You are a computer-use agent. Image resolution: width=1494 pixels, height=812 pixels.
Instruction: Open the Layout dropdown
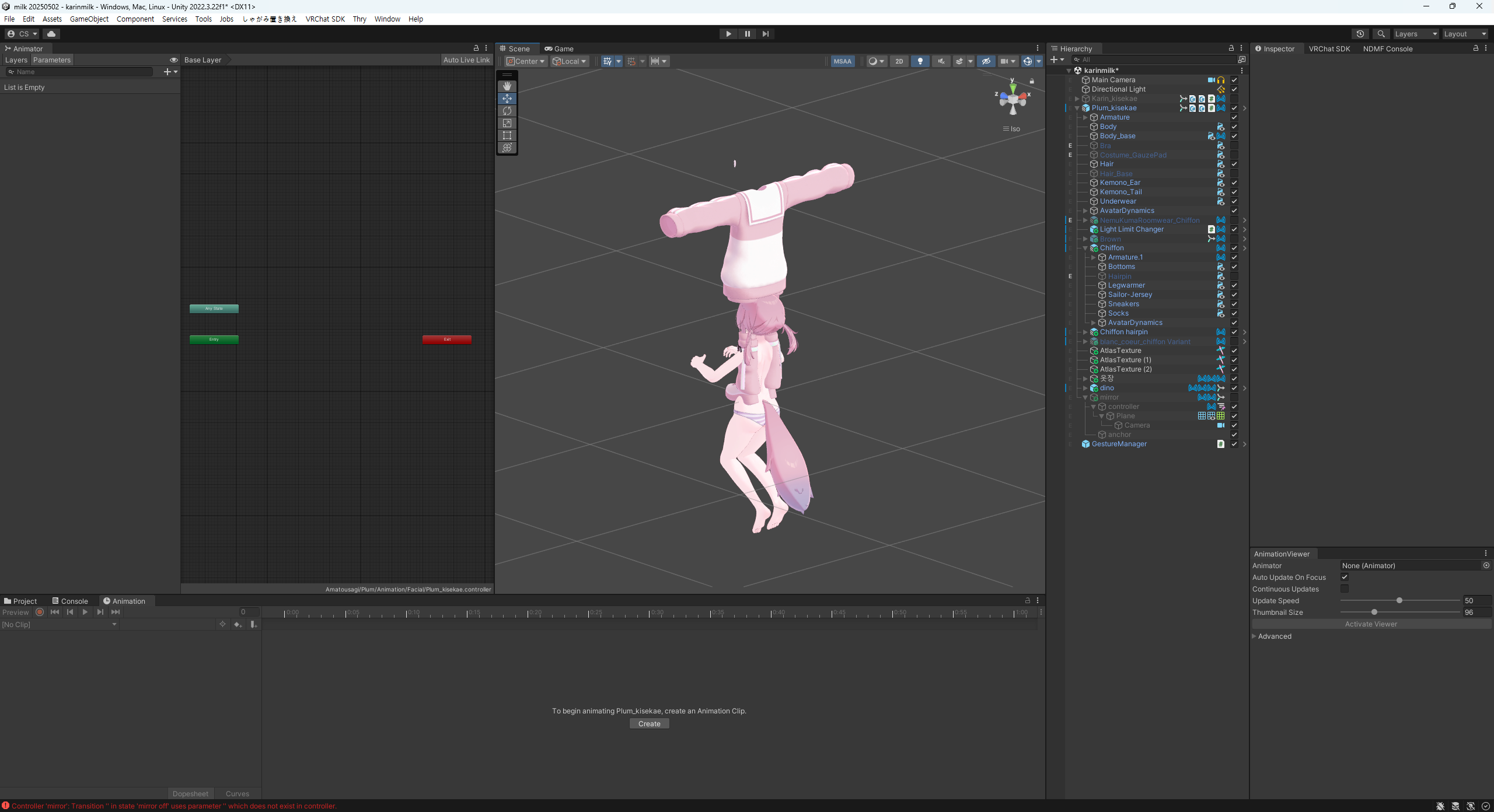click(1465, 34)
